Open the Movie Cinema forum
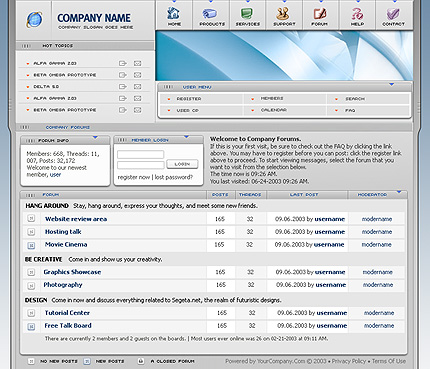Viewport: 430px width, 369px height. click(x=66, y=244)
